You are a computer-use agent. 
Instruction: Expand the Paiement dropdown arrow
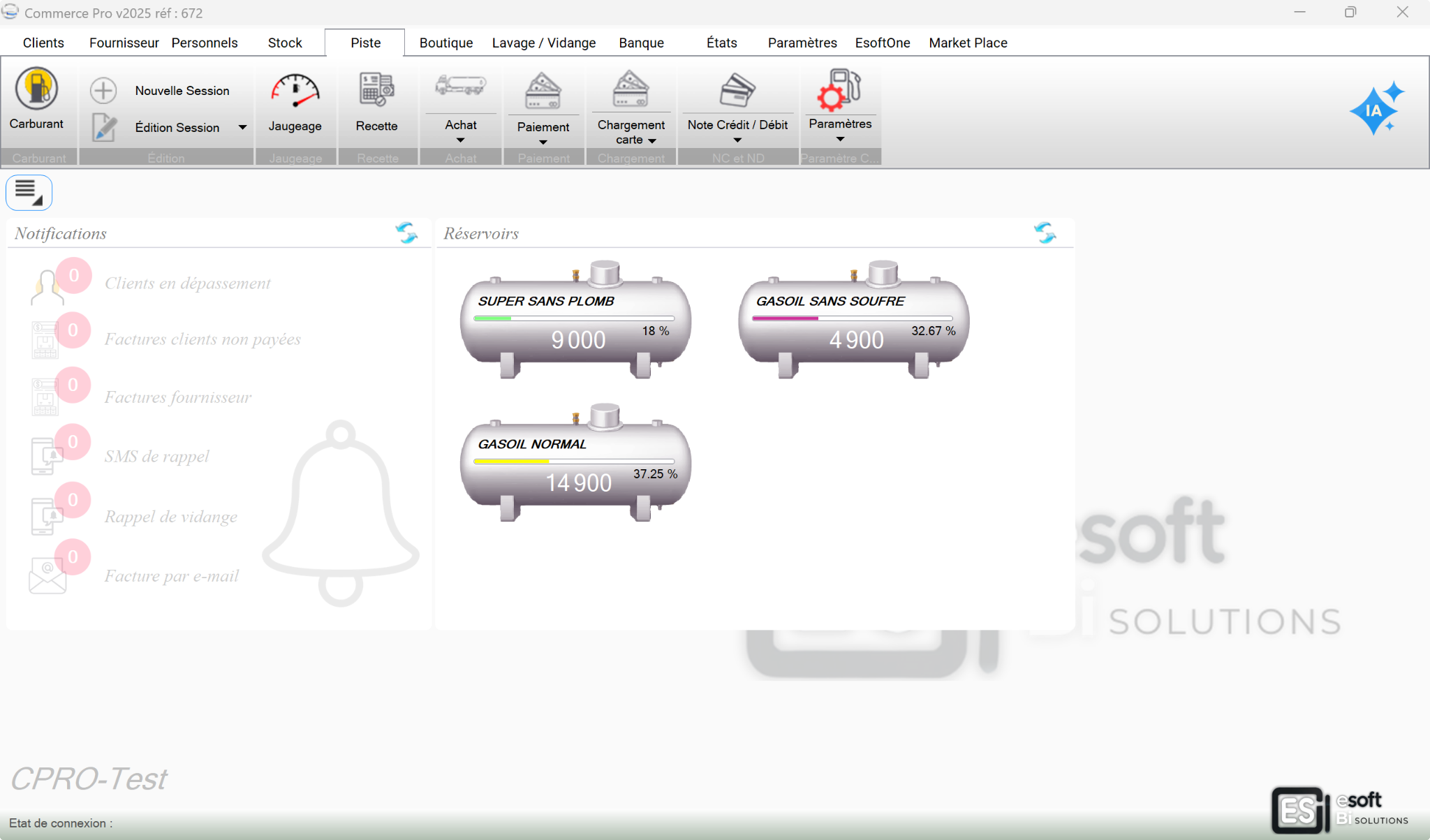(543, 142)
